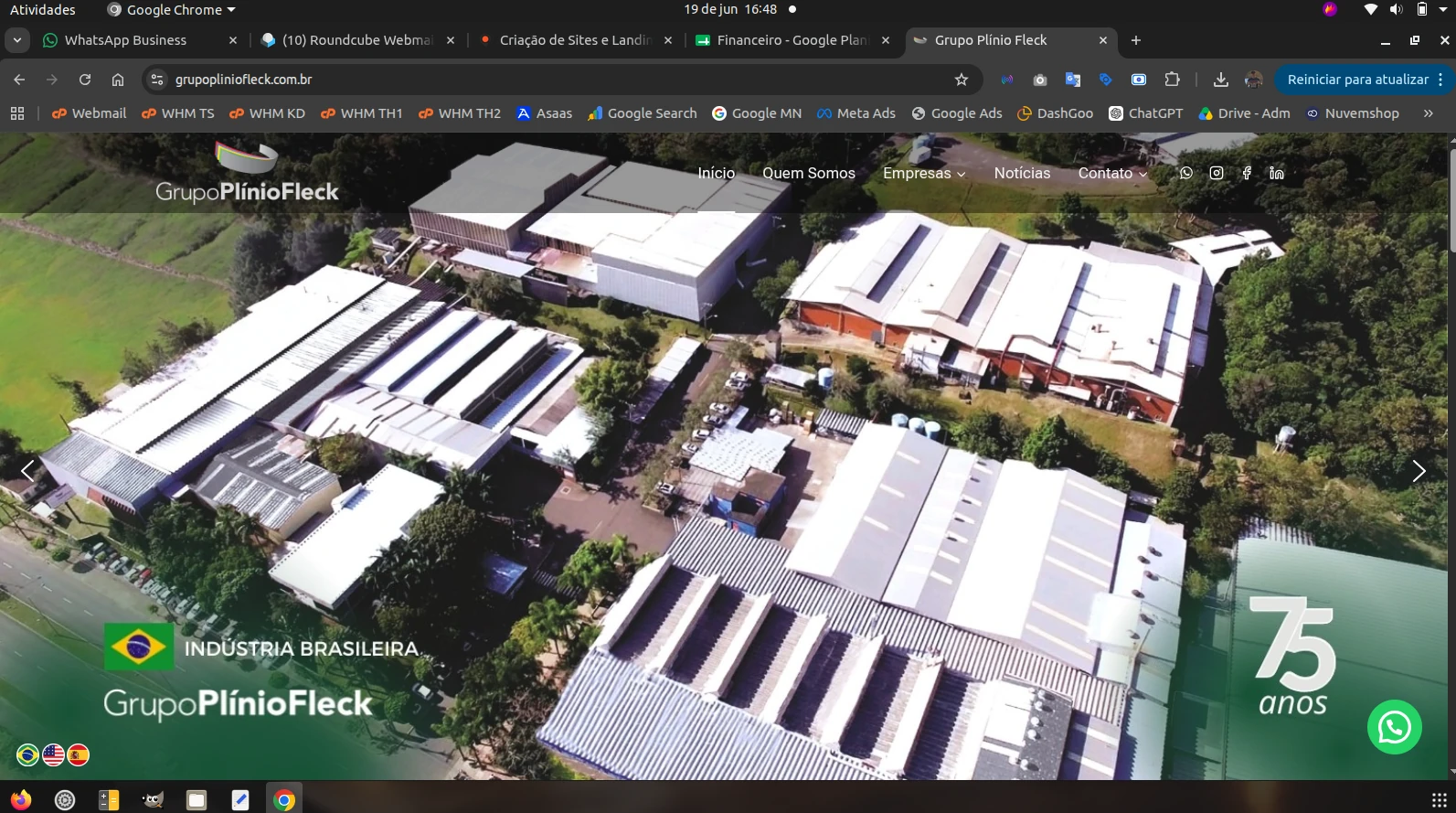Open the Notícias menu item
The width and height of the screenshot is (1456, 813).
click(x=1022, y=173)
